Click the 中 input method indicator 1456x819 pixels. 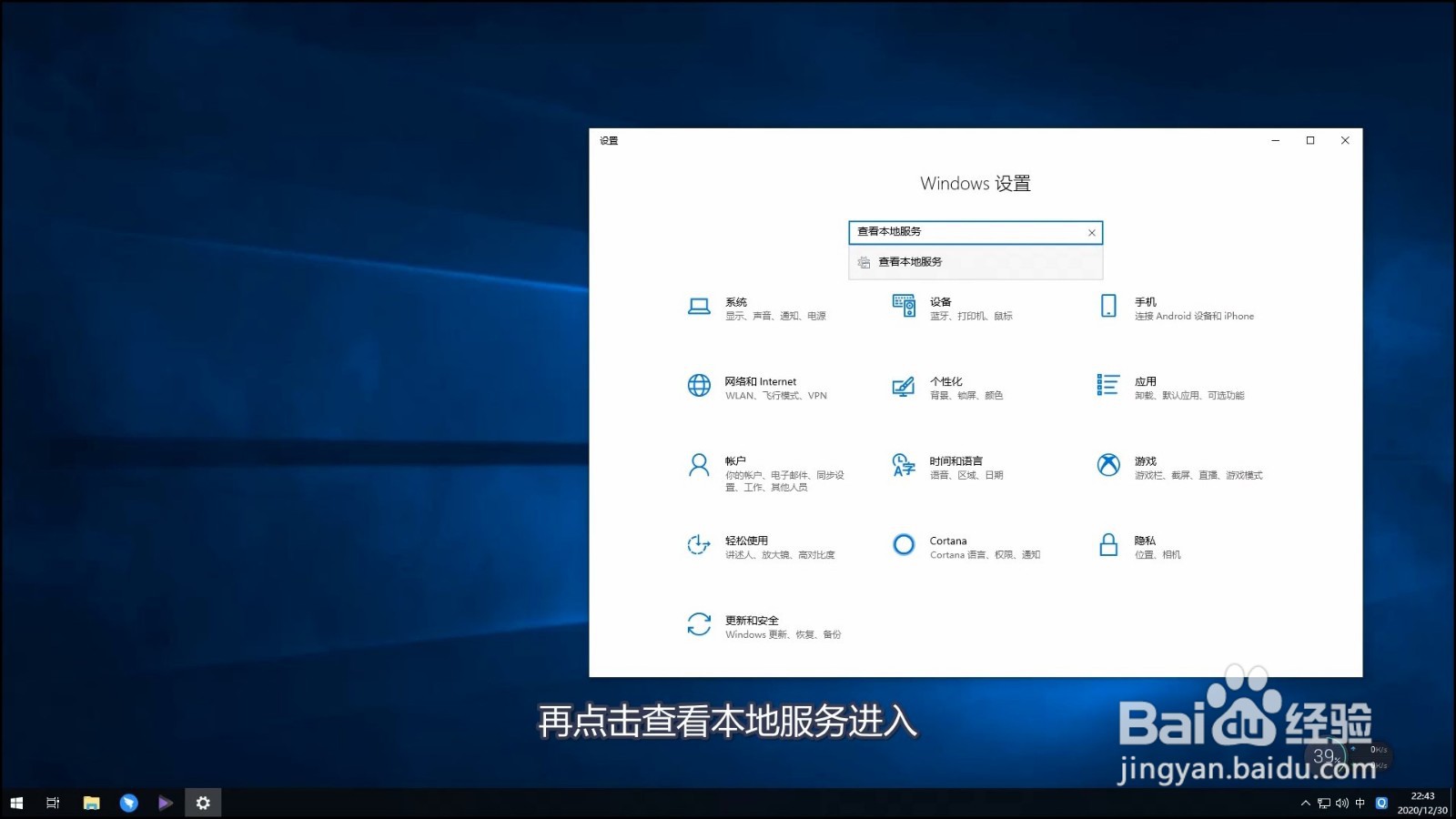(x=1360, y=803)
